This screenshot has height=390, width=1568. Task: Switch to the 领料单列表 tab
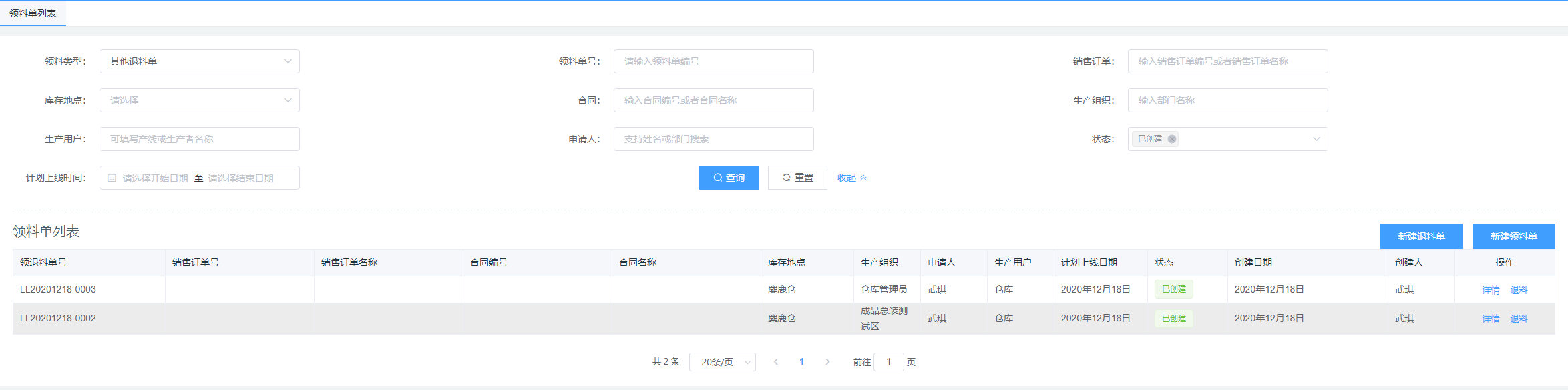coord(33,13)
